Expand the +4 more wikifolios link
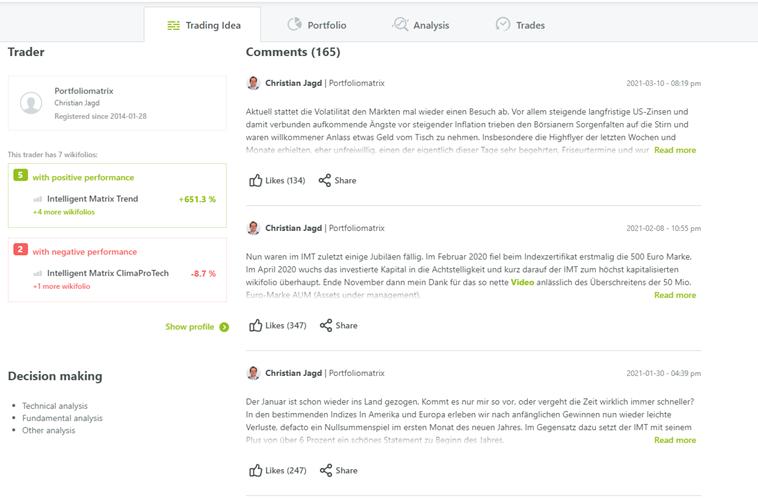Viewport: 758px width, 499px height. pyautogui.click(x=64, y=212)
